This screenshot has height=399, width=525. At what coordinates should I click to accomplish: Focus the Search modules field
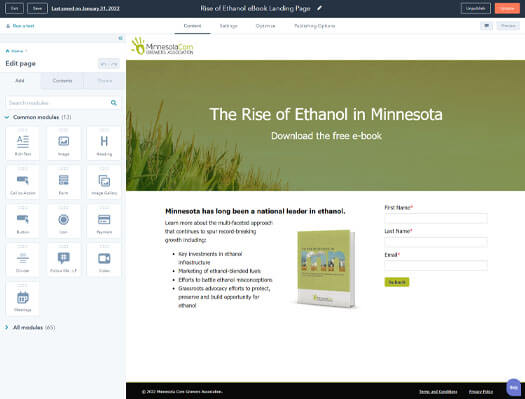(x=58, y=103)
